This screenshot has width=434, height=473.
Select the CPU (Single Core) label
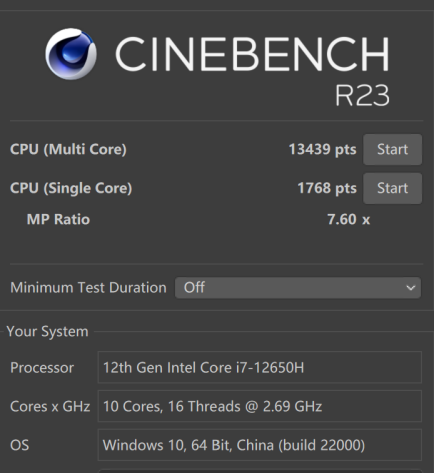pos(71,188)
